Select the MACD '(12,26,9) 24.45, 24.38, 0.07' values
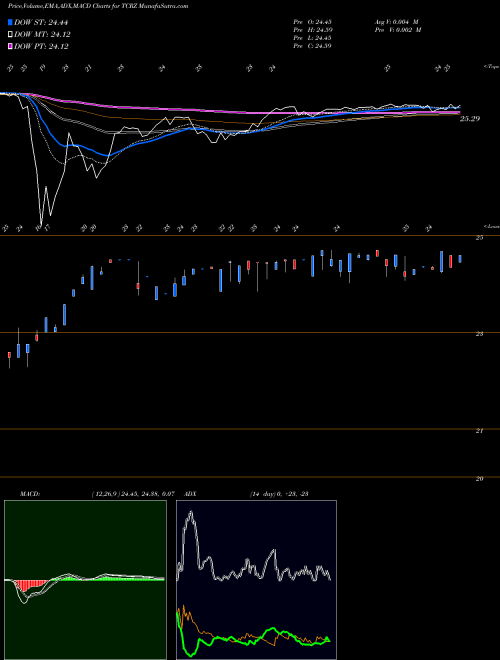This screenshot has width=500, height=660. (x=133, y=494)
